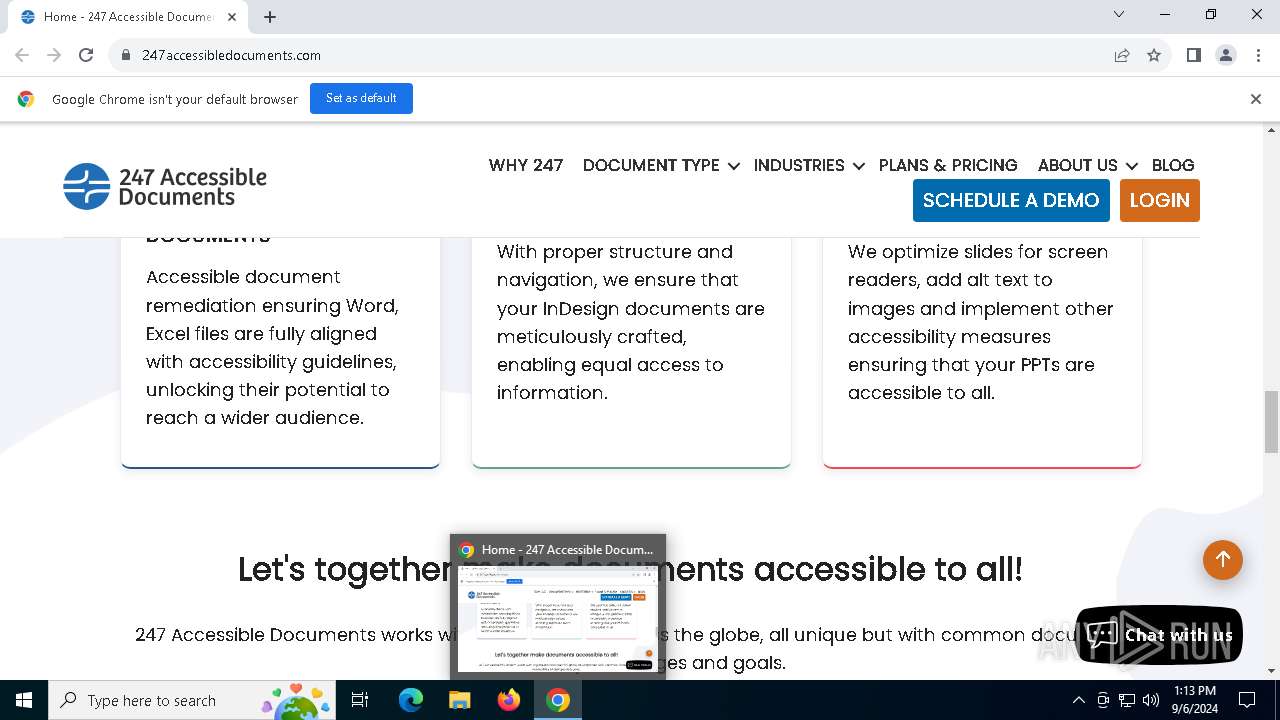
Task: Go to the BLOG page
Action: pyautogui.click(x=1173, y=165)
